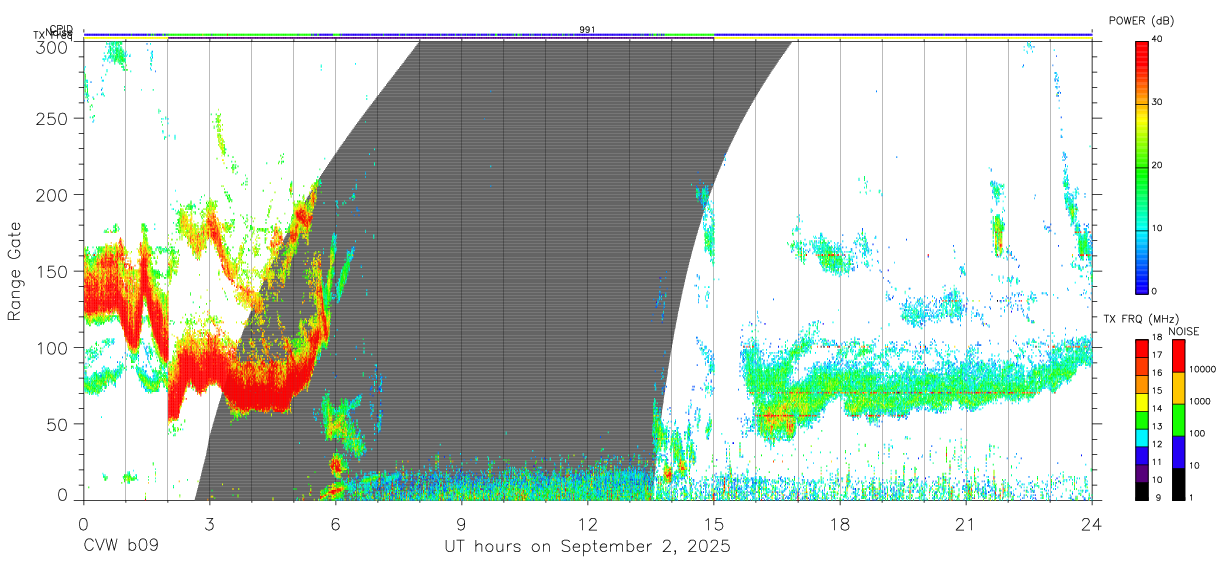The width and height of the screenshot is (1228, 567).
Task: Click the red top segment of NOISE bar
Action: (1178, 356)
